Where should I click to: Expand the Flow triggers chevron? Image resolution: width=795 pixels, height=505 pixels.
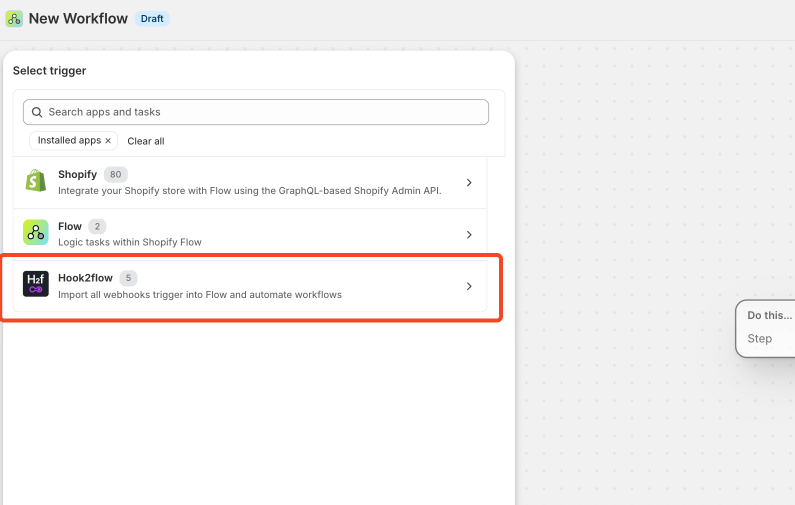point(469,235)
